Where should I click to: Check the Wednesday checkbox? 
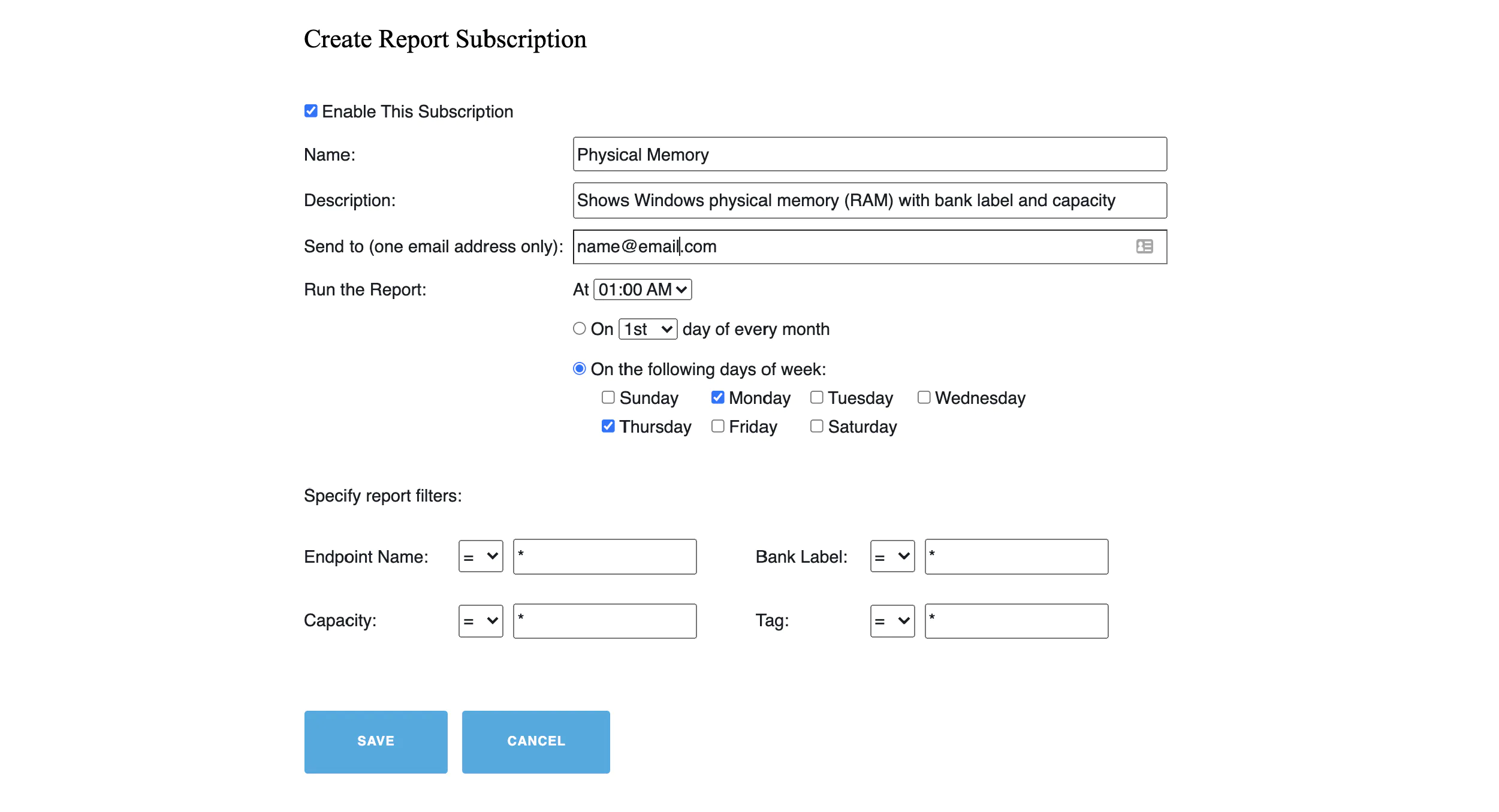click(924, 397)
